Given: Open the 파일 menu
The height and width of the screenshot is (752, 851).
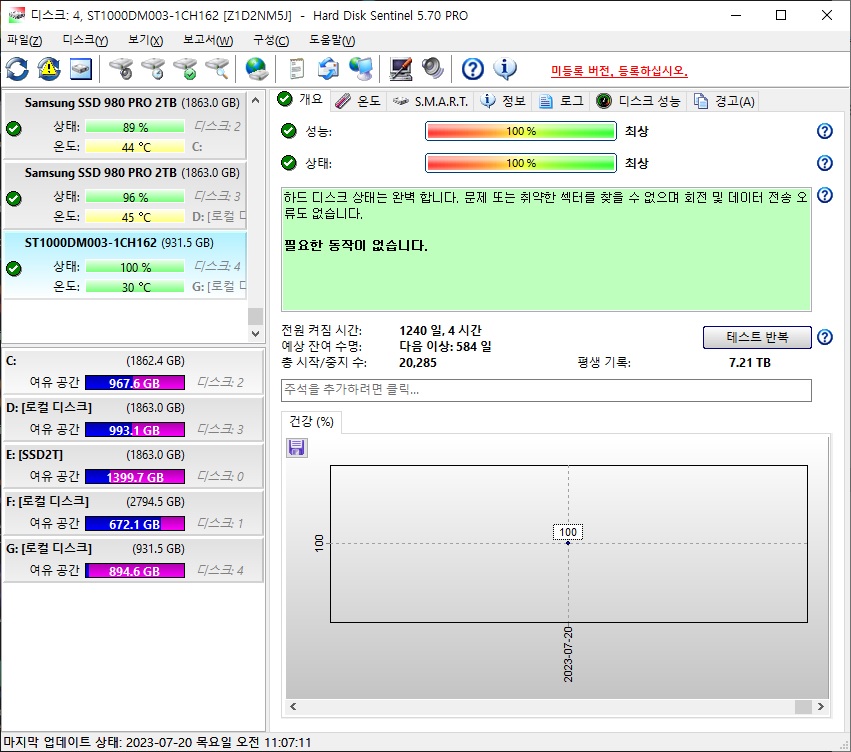Looking at the screenshot, I should tap(24, 41).
